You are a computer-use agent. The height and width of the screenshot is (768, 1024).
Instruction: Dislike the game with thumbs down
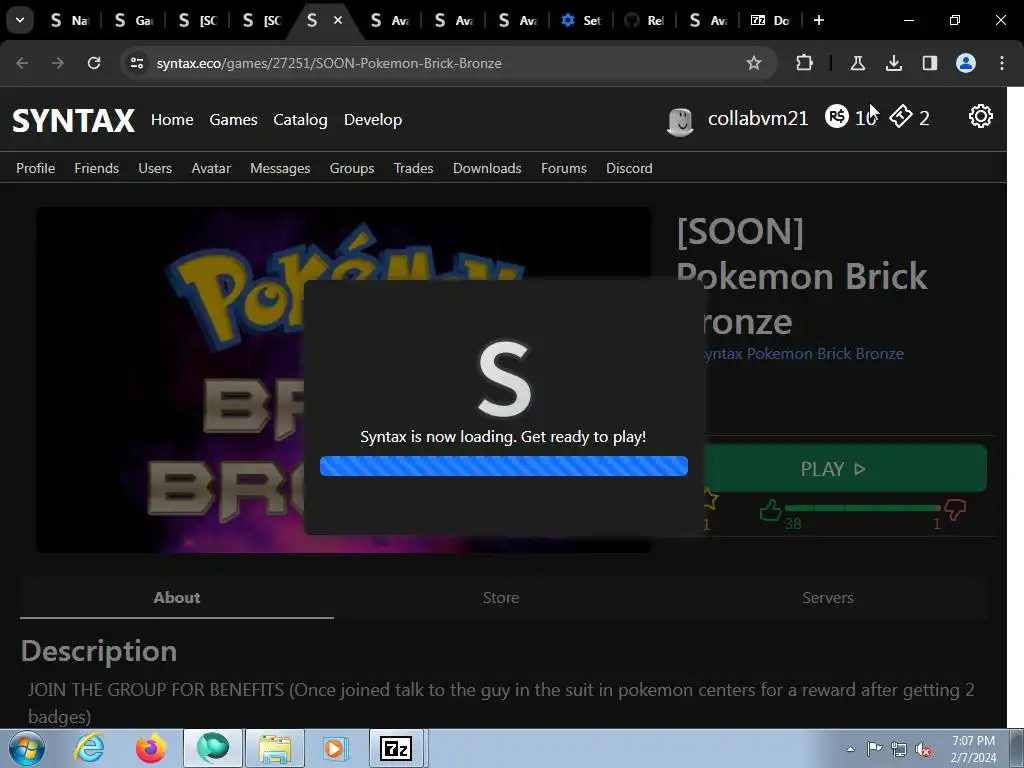pos(955,509)
